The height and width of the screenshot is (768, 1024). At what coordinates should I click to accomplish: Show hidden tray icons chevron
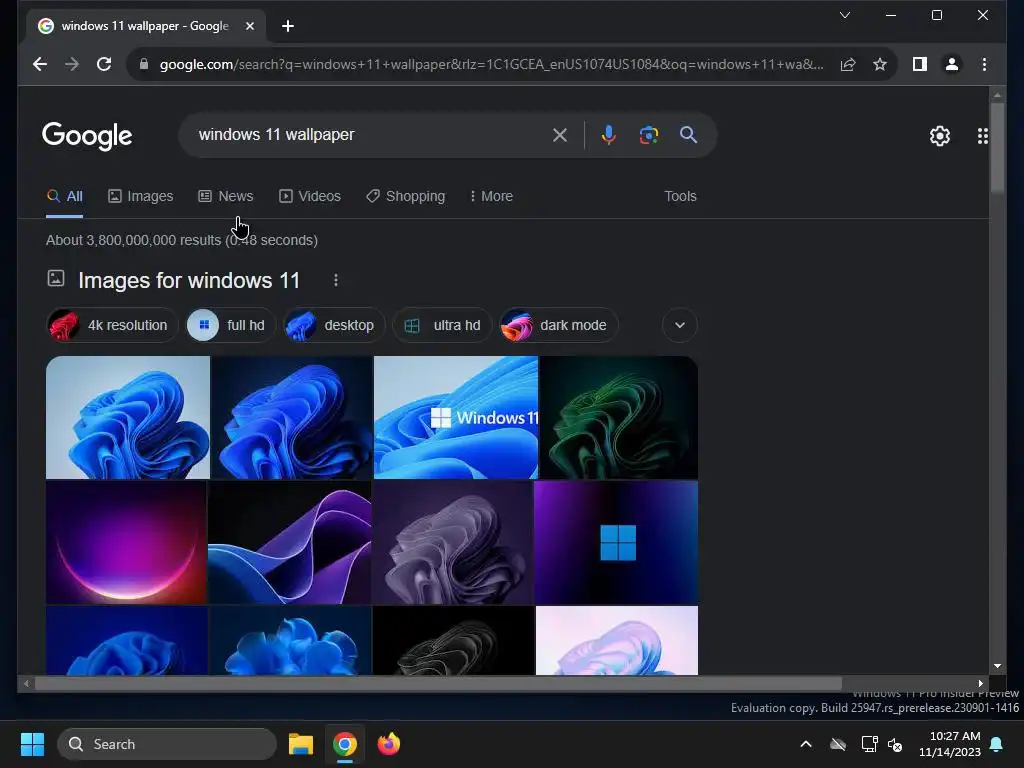[806, 744]
